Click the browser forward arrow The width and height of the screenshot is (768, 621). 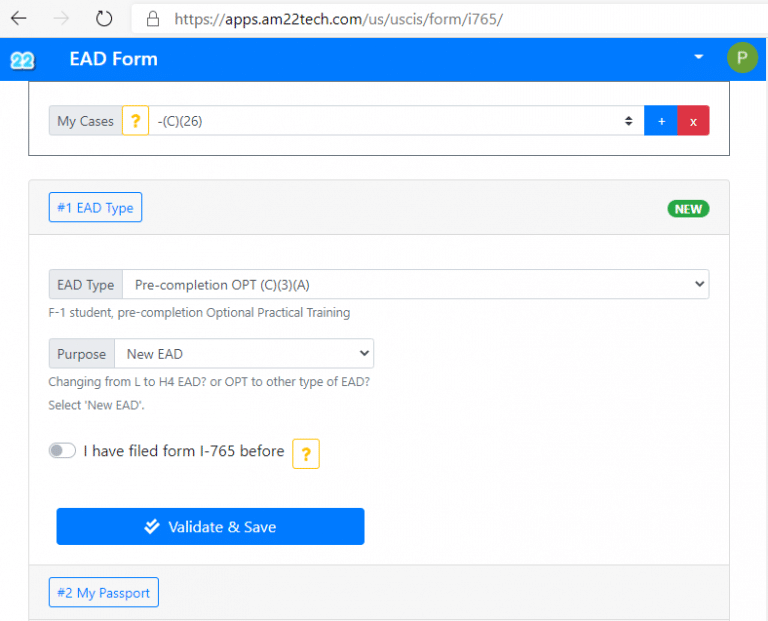click(x=62, y=19)
